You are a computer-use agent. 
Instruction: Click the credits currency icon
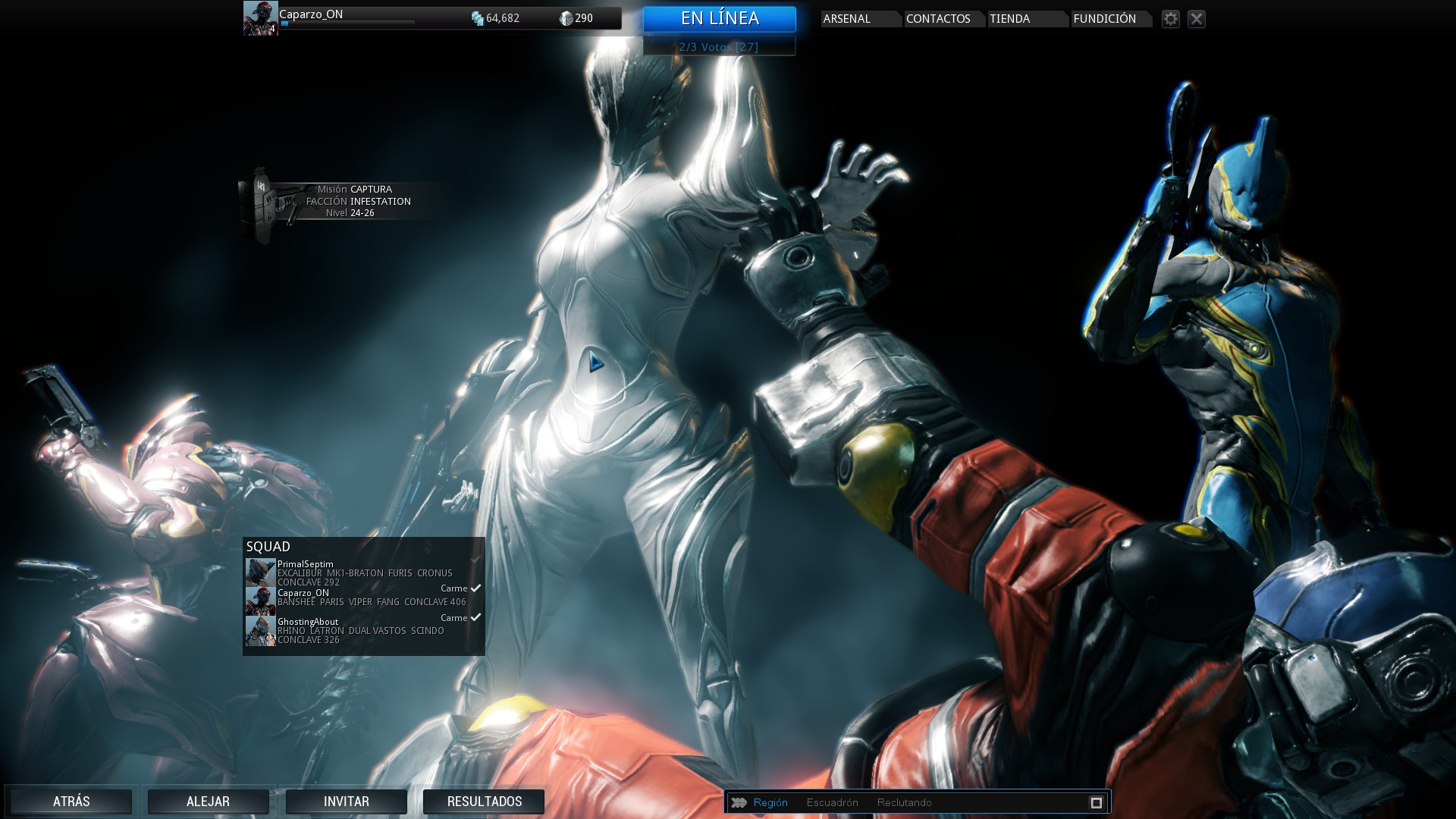[x=477, y=18]
